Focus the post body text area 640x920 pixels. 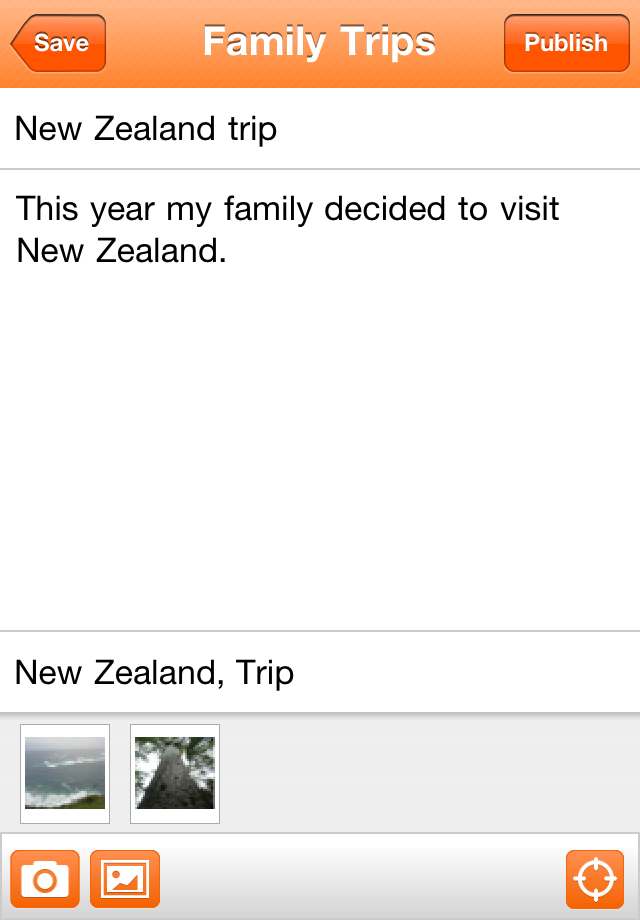pyautogui.click(x=320, y=400)
